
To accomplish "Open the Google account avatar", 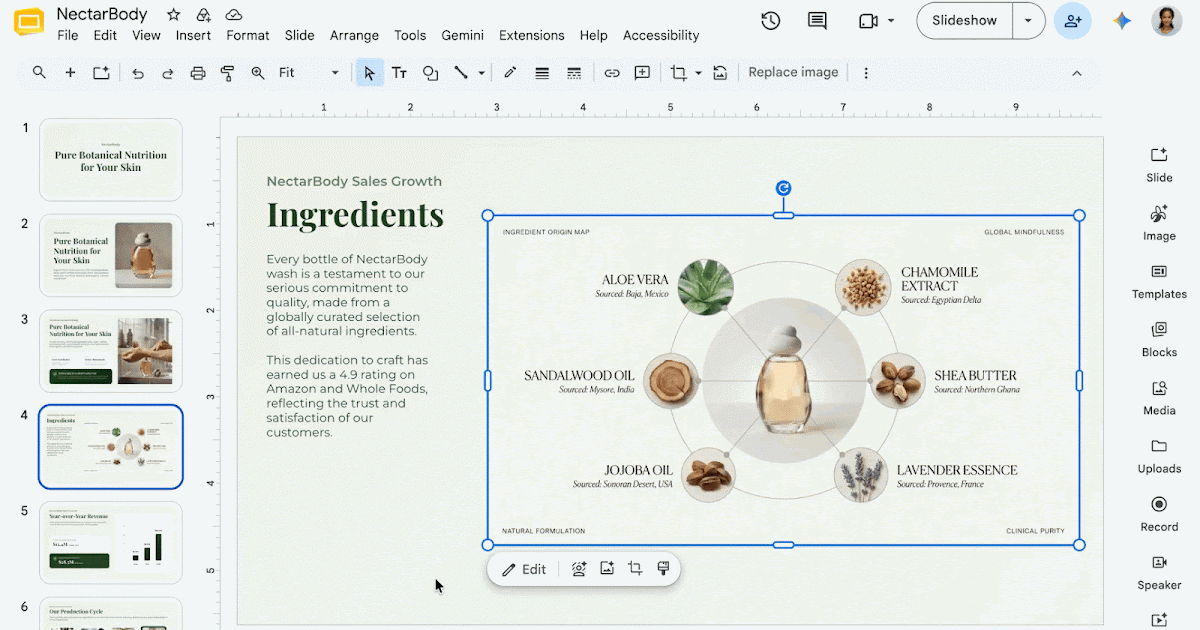I will (x=1167, y=21).
